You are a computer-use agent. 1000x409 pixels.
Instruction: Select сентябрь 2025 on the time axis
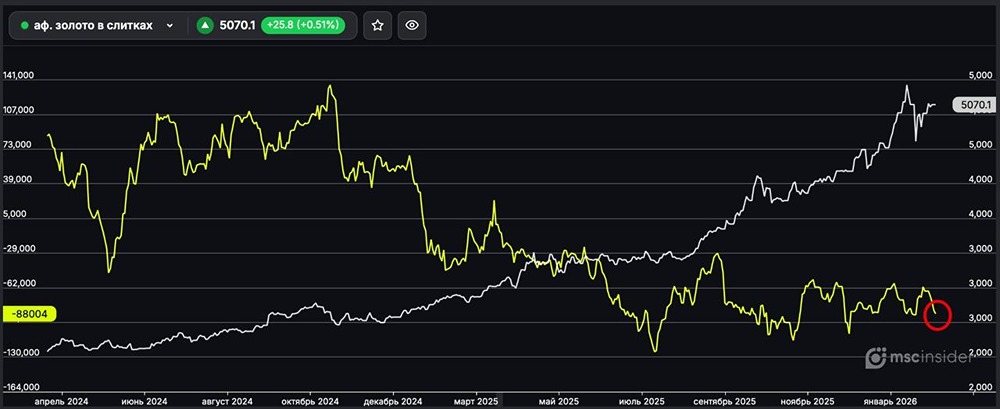(724, 402)
